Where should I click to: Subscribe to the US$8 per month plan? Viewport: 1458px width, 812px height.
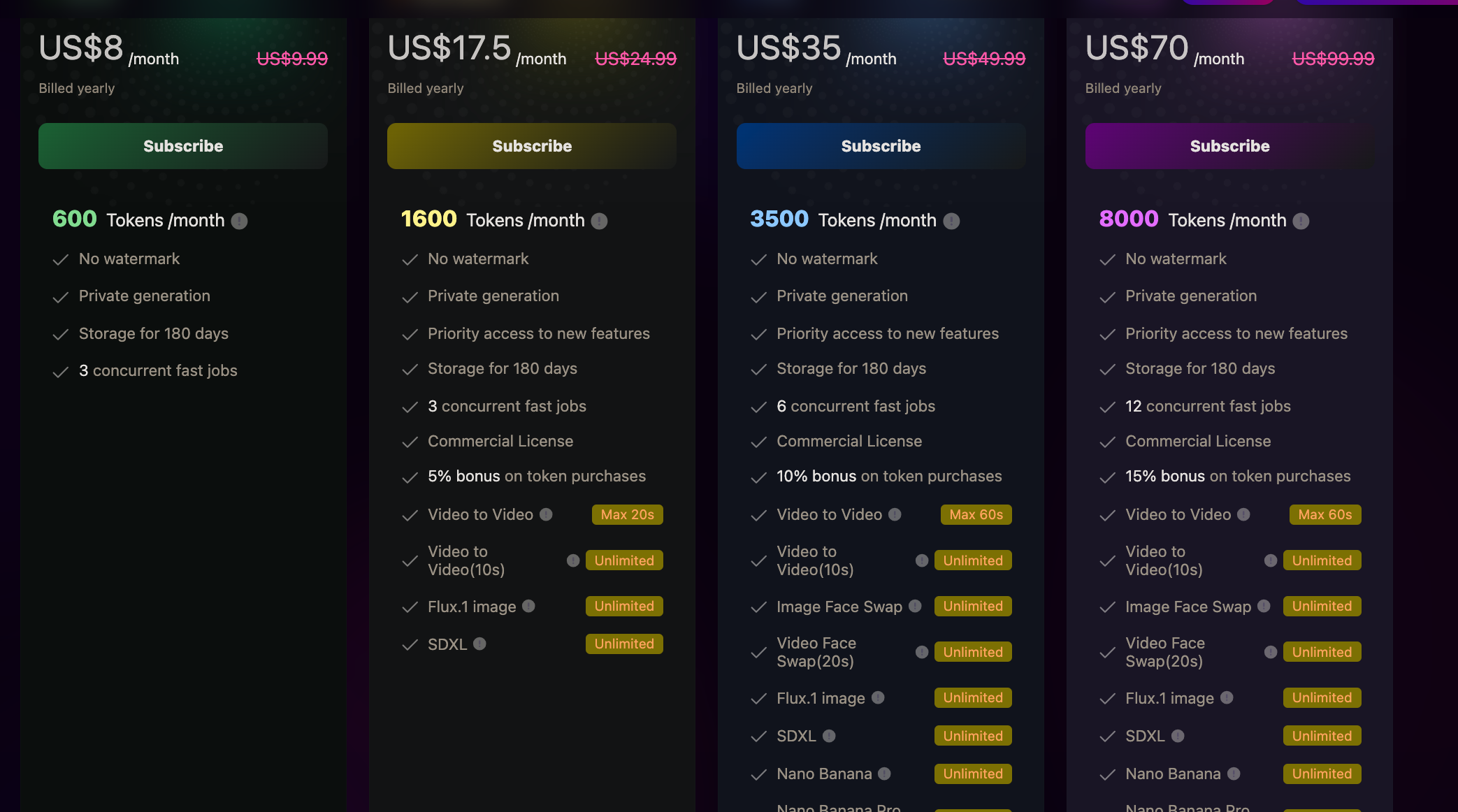click(183, 146)
